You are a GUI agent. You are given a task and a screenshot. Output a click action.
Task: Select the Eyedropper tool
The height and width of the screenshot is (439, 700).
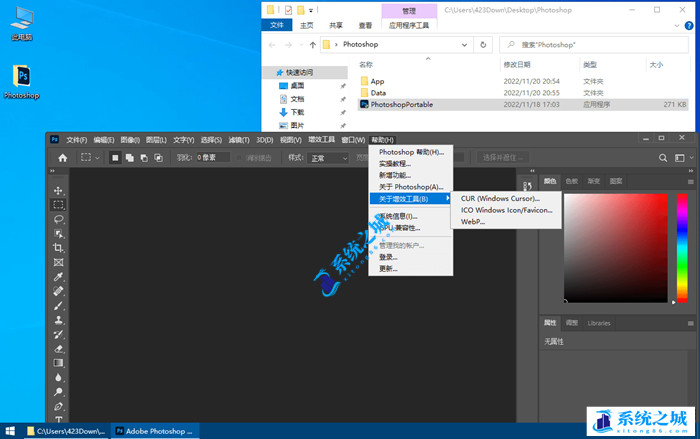pos(58,277)
